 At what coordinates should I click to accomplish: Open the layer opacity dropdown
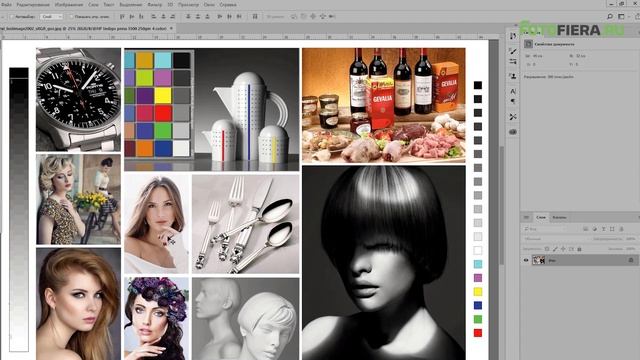click(631, 239)
